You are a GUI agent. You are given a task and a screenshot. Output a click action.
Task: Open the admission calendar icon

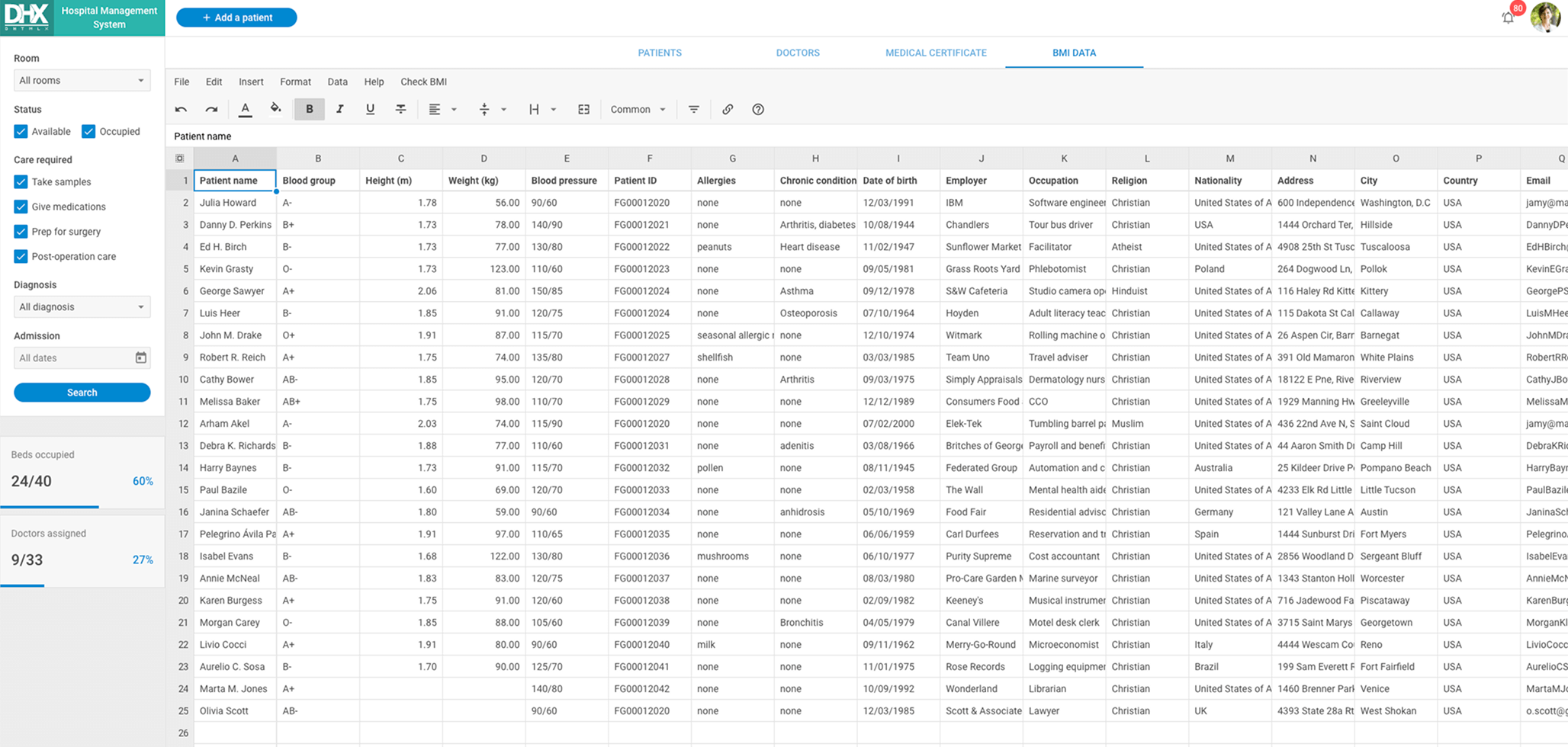point(141,357)
